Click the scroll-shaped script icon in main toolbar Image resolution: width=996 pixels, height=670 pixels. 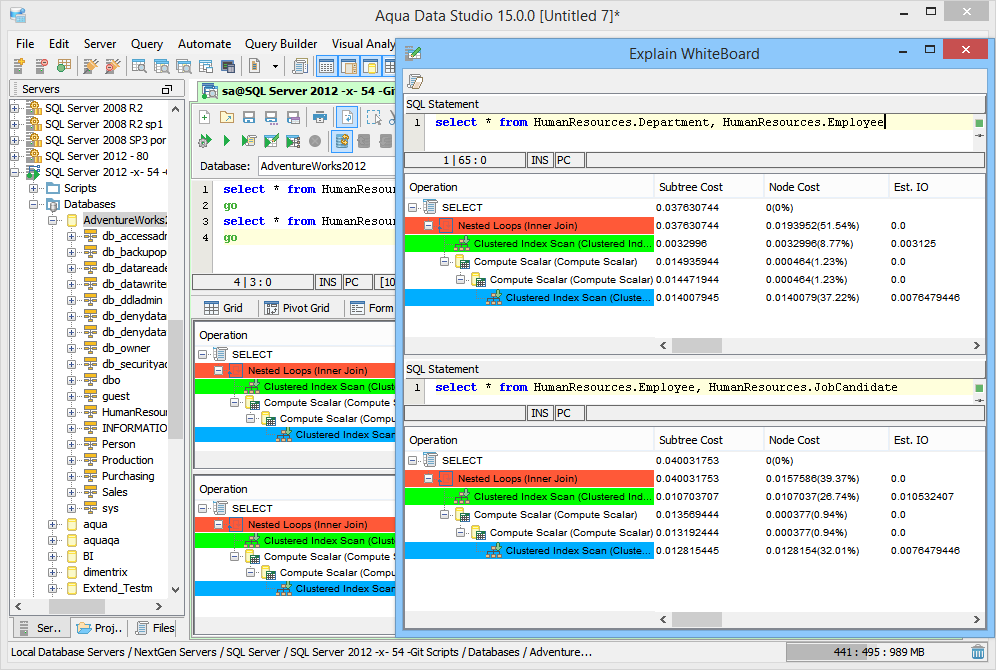click(300, 65)
